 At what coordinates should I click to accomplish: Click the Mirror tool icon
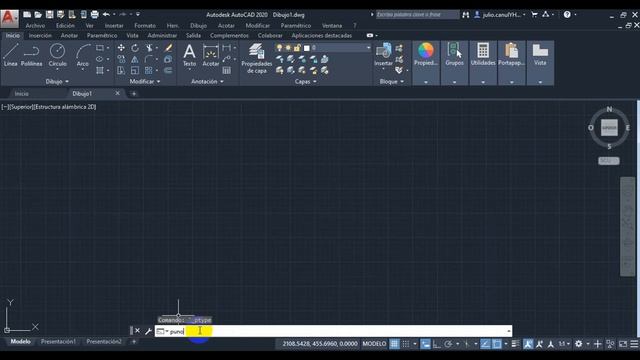tap(135, 59)
